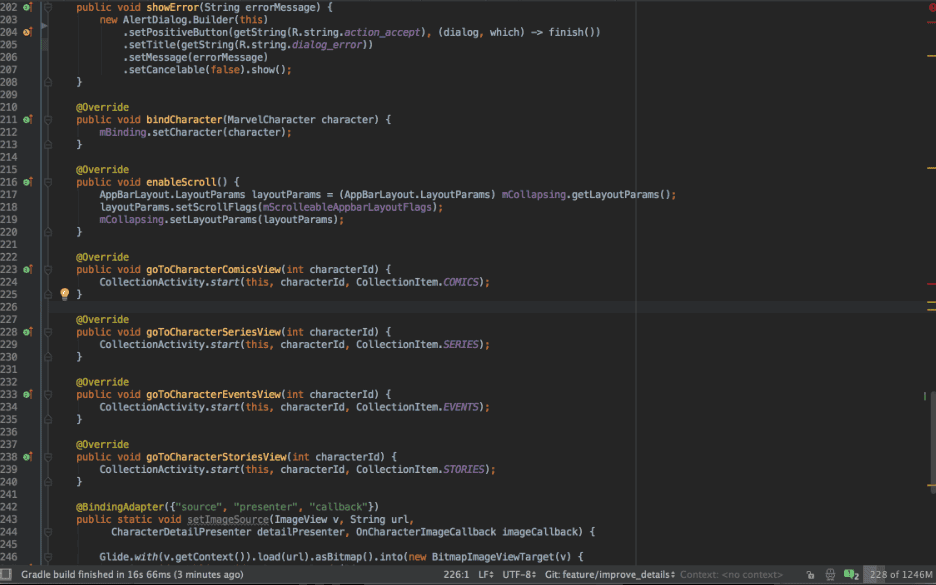Viewport: 936px width, 585px height.
Task: Collapse goToCharacterComicsView fold on line 223
Action: pyautogui.click(x=48, y=270)
